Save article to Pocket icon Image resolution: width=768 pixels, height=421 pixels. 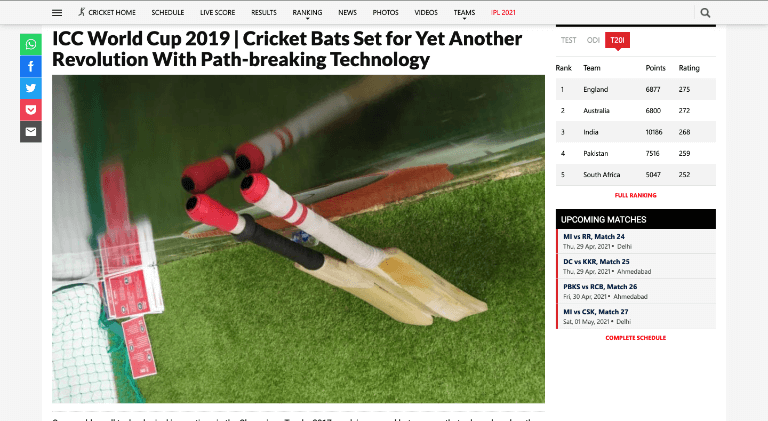pos(31,110)
